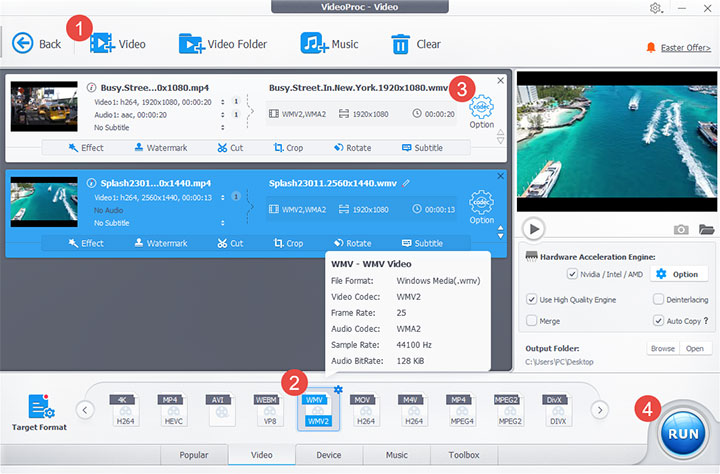Select the Busy.Street video thumbnail
The width and height of the screenshot is (720, 474).
click(44, 107)
